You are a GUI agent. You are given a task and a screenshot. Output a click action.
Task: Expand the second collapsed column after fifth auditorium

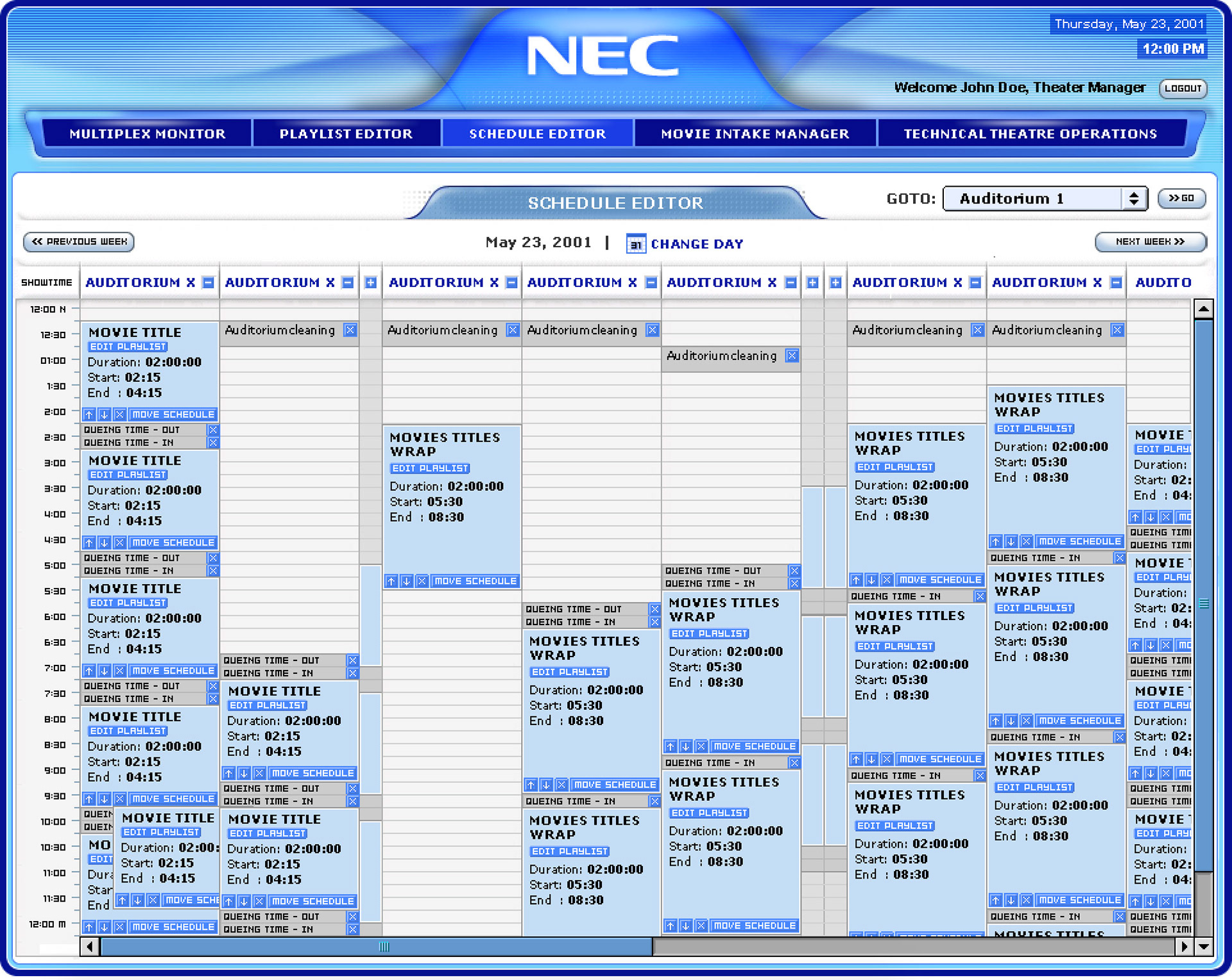point(835,282)
